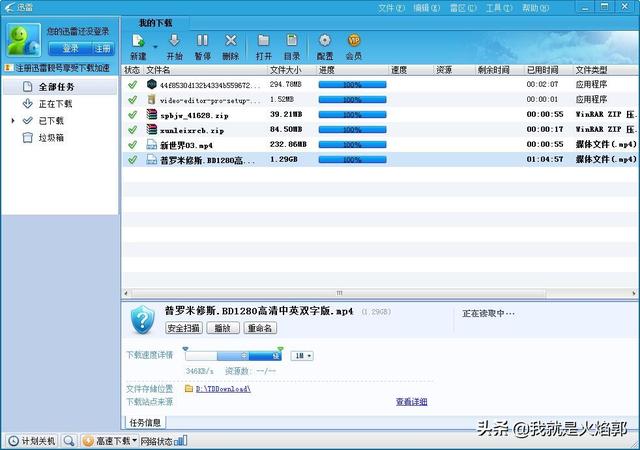Viewport: 640px width, 450px height.
Task: Click the 开始 start download icon
Action: tap(174, 41)
